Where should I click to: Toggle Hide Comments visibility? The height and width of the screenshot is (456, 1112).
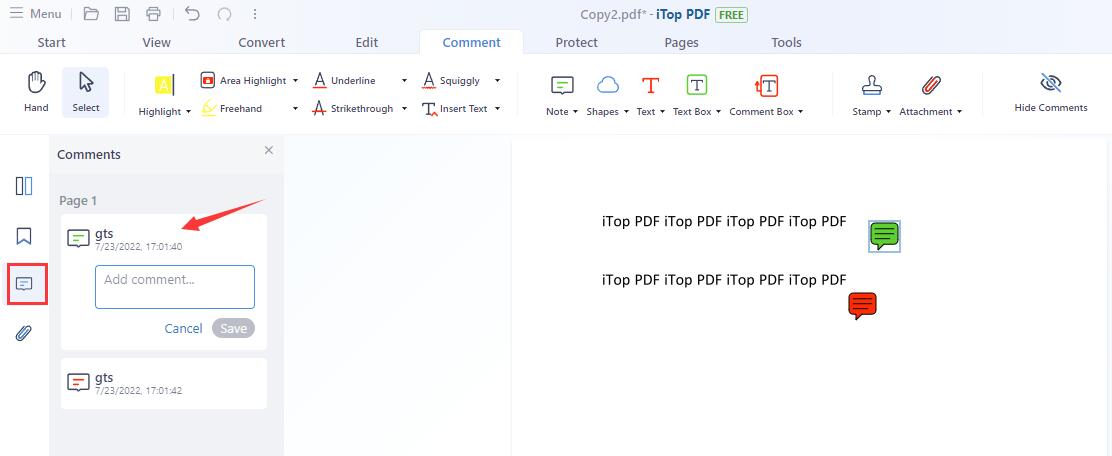(1050, 92)
